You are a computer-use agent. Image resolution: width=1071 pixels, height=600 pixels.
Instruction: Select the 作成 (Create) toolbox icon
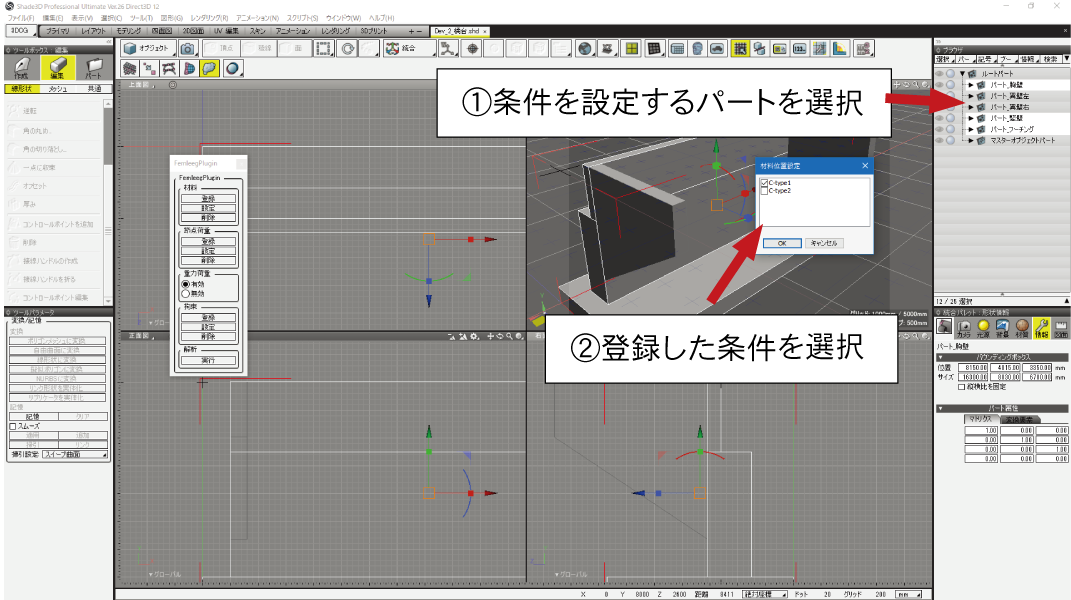click(22, 68)
